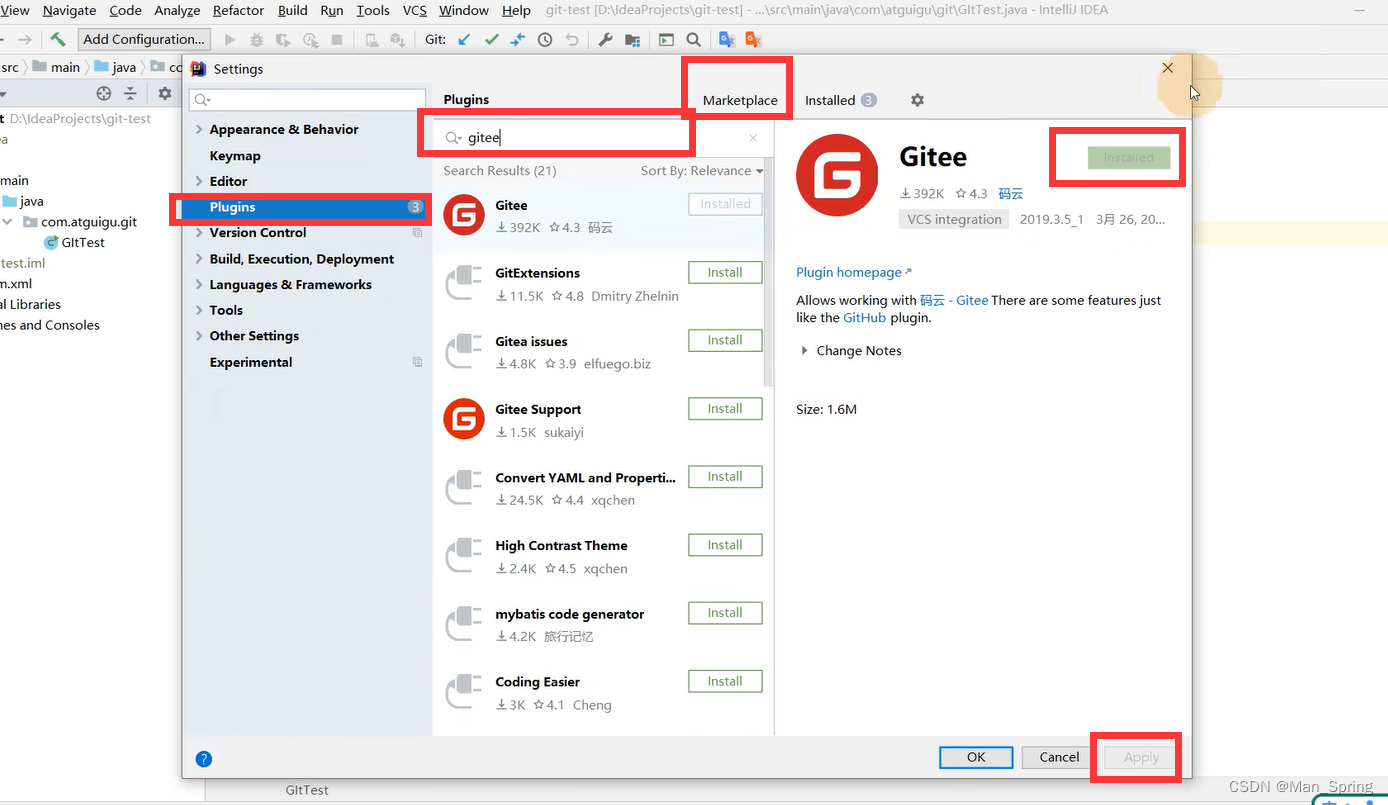1388x805 pixels.
Task: Expand Appearance & Behavior settings node
Action: pyautogui.click(x=199, y=129)
